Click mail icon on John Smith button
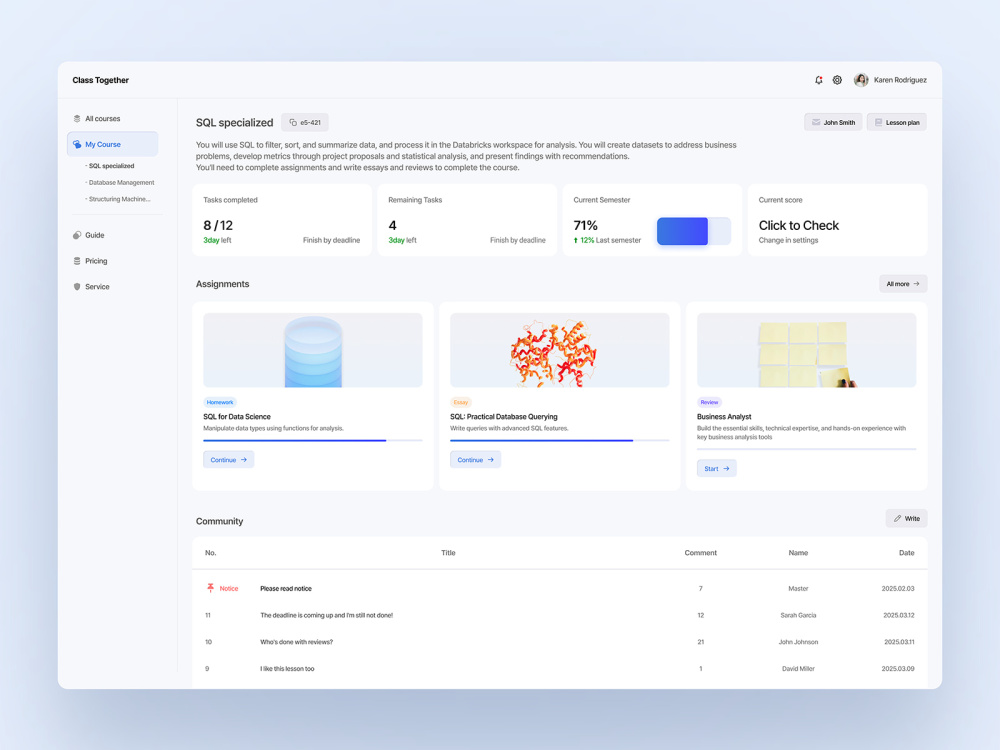The image size is (1000, 750). coord(816,122)
